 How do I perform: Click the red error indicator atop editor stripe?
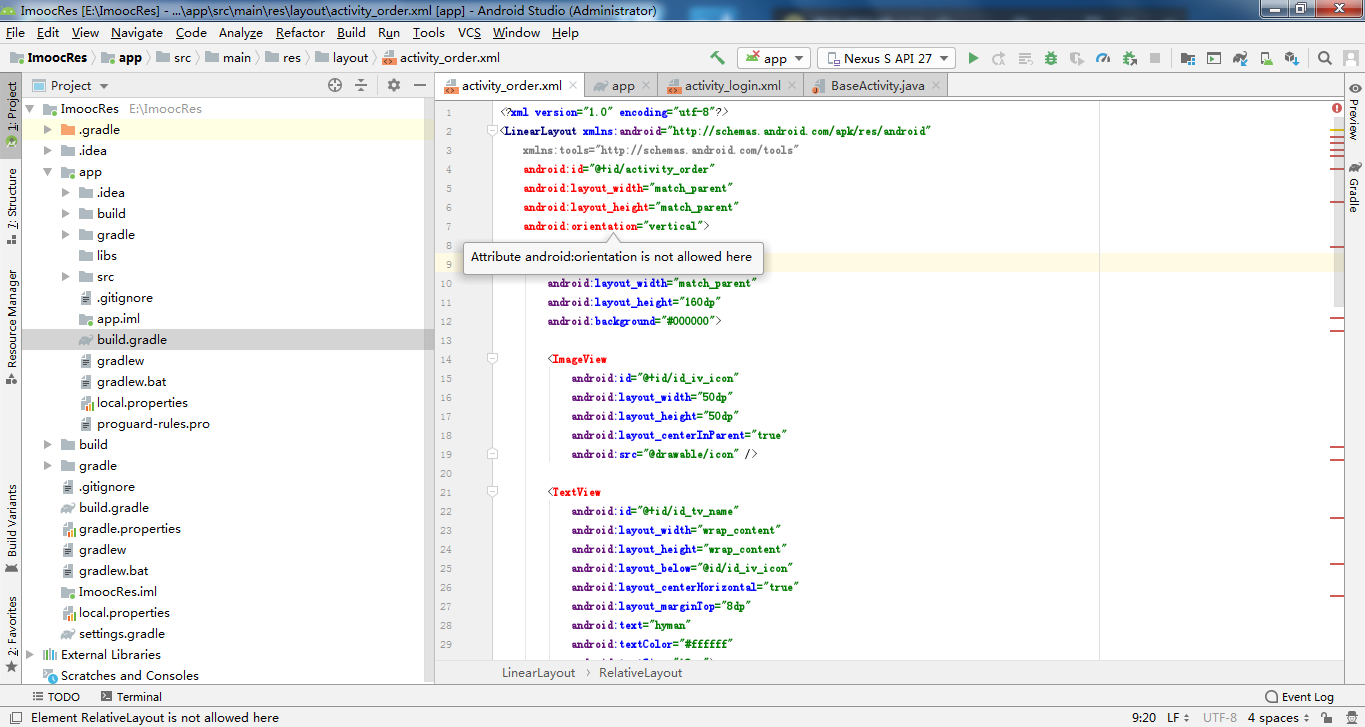coord(1337,108)
